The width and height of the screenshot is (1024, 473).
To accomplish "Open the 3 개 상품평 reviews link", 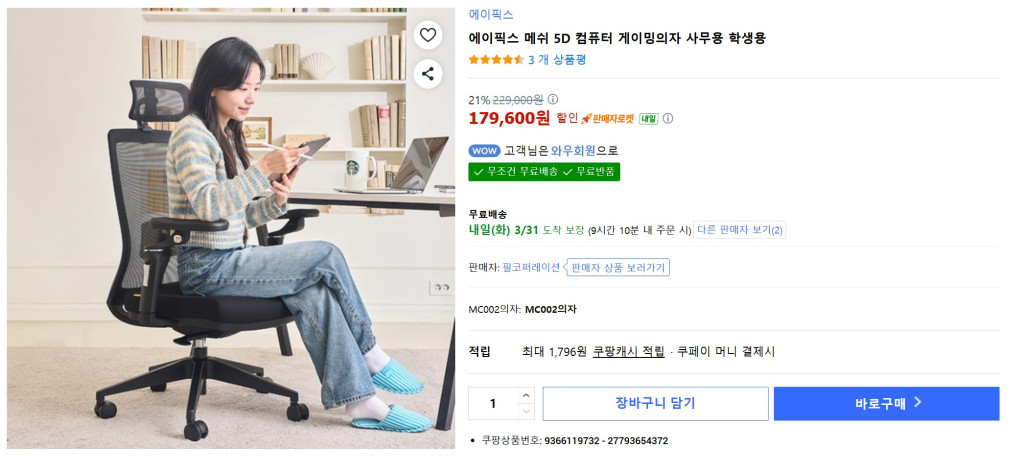I will point(557,59).
